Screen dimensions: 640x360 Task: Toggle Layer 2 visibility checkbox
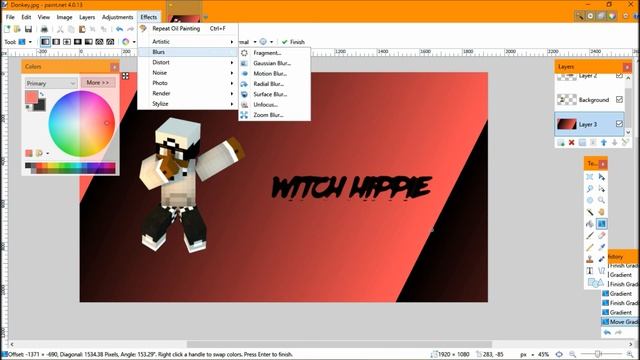click(619, 76)
